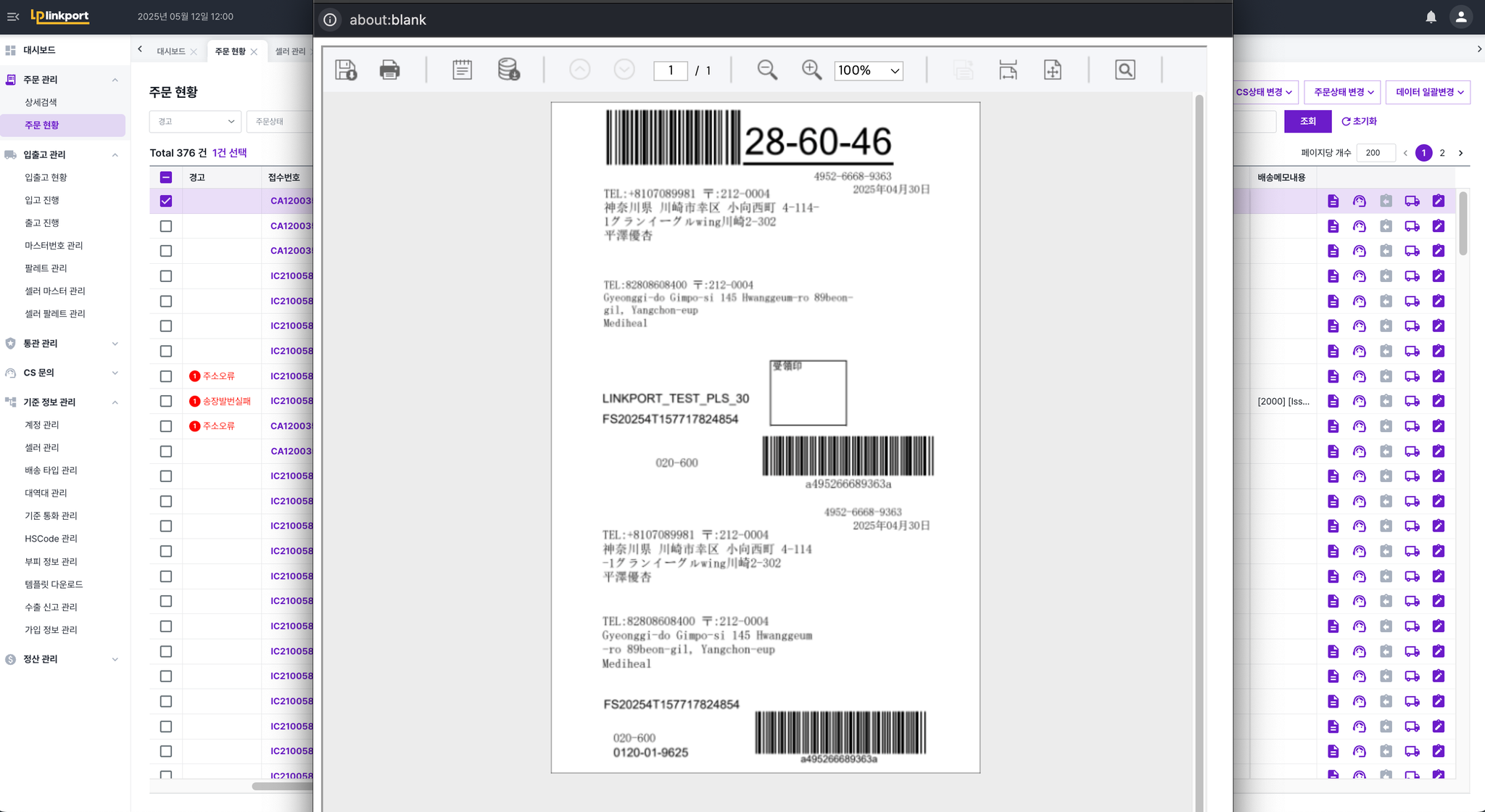Click the 주문상태 filter field
1485x812 pixels.
[x=280, y=121]
